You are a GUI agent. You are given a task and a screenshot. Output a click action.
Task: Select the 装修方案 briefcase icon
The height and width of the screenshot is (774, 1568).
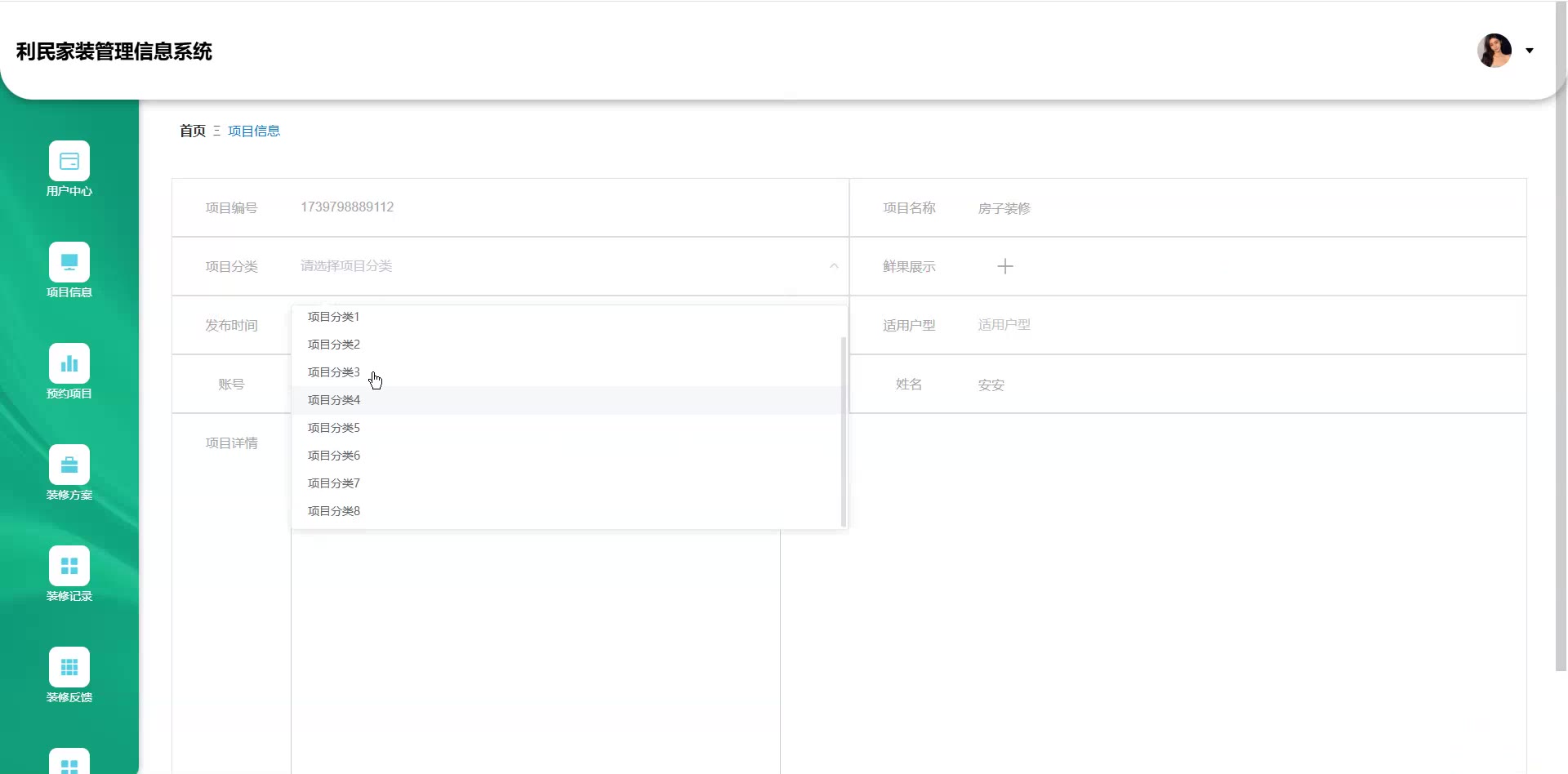tap(69, 465)
